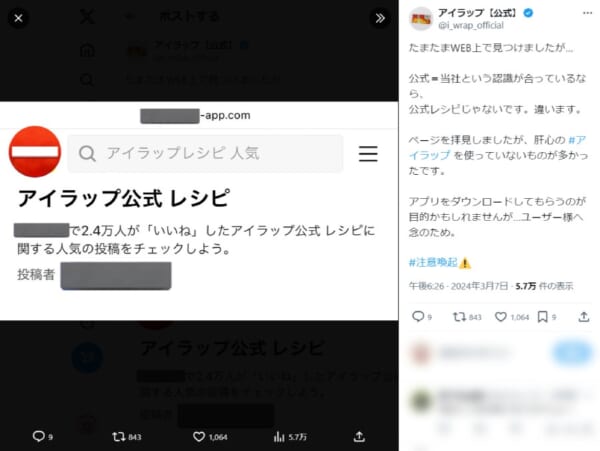
Task: Open the hamburger menu in the screenshot image
Action: pos(368,154)
